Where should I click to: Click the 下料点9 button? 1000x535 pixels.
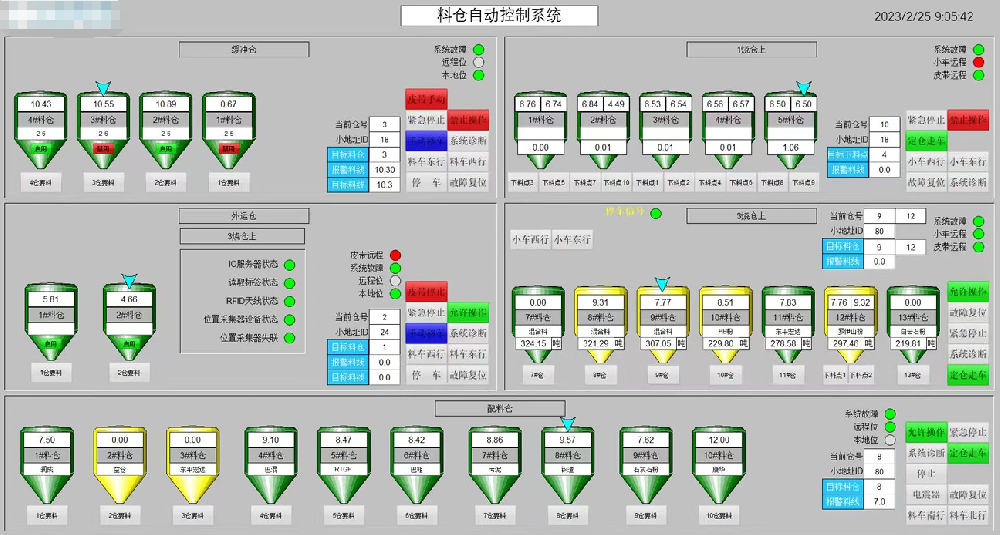click(x=802, y=182)
